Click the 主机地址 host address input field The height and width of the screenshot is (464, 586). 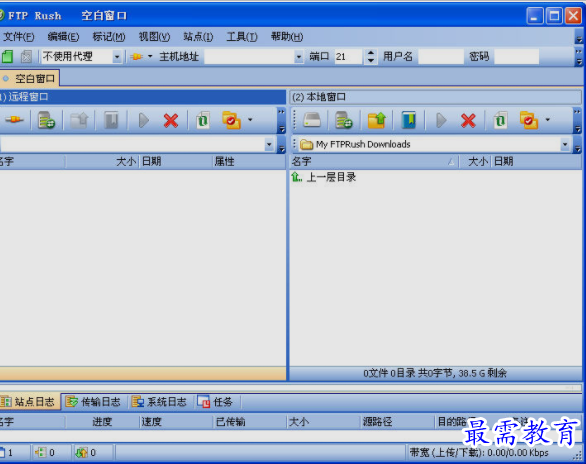pyautogui.click(x=249, y=57)
